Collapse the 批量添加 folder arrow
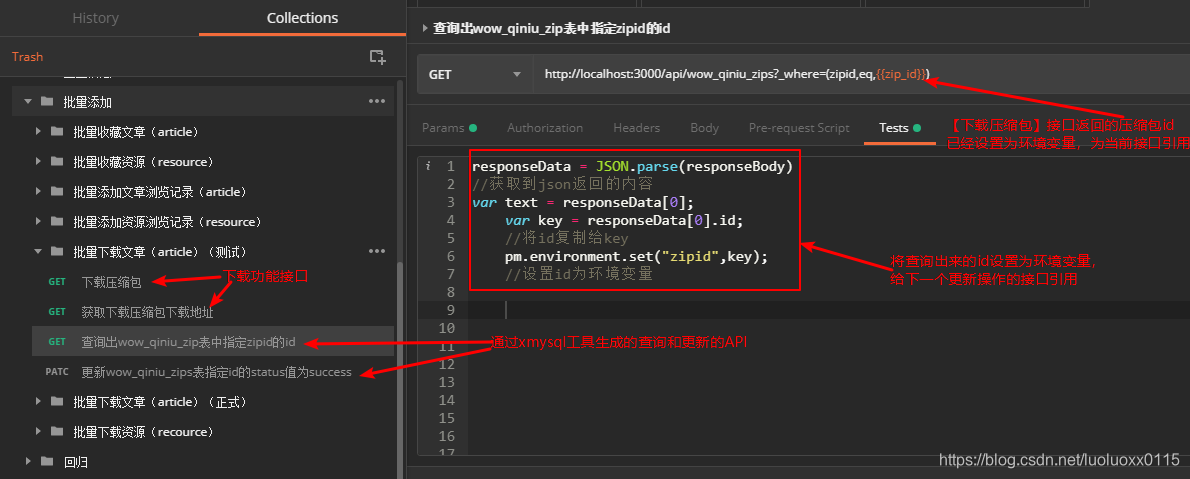Viewport: 1190px width, 479px height. coord(28,101)
